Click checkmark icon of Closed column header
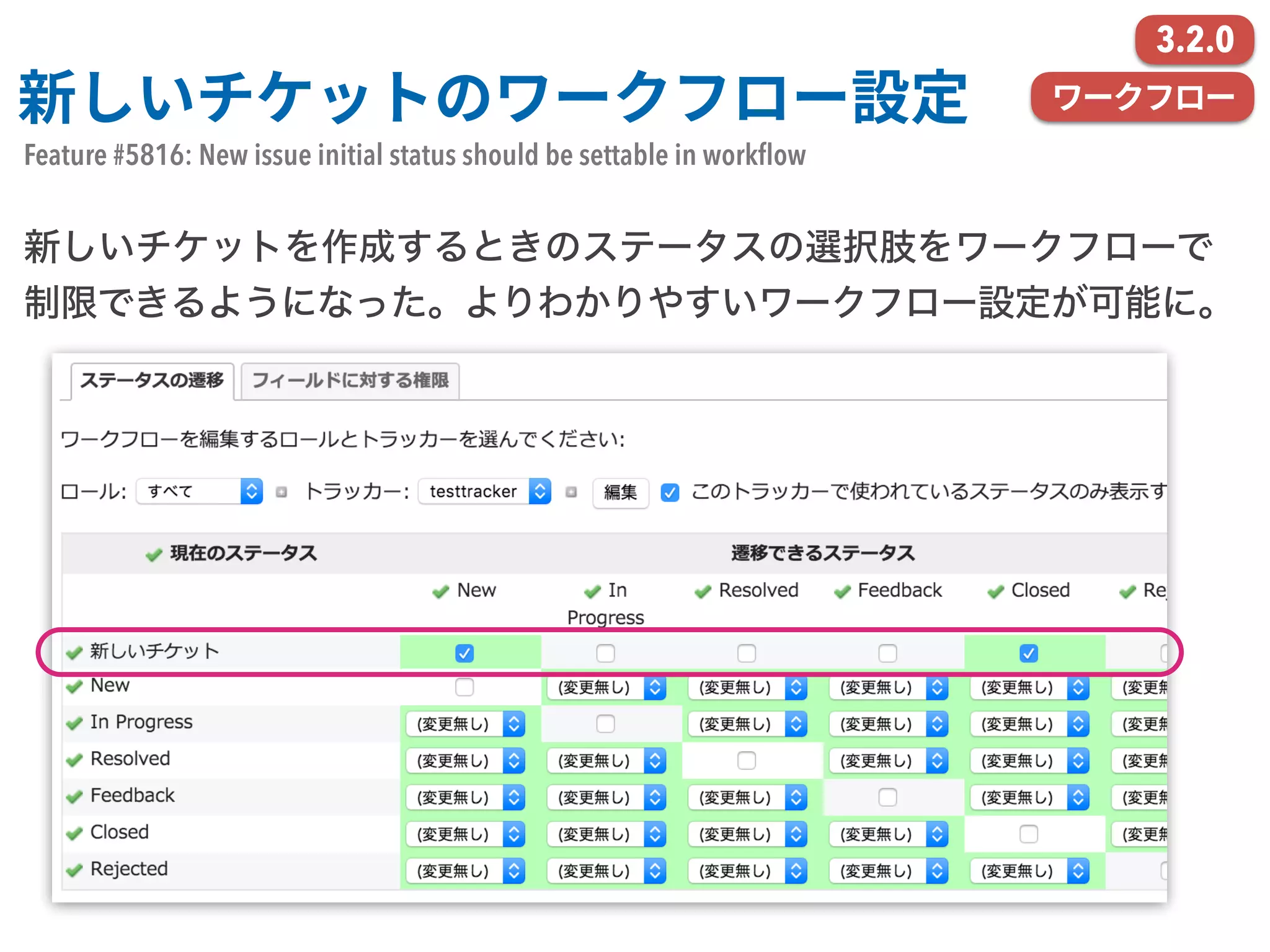1270x952 pixels. [x=995, y=592]
